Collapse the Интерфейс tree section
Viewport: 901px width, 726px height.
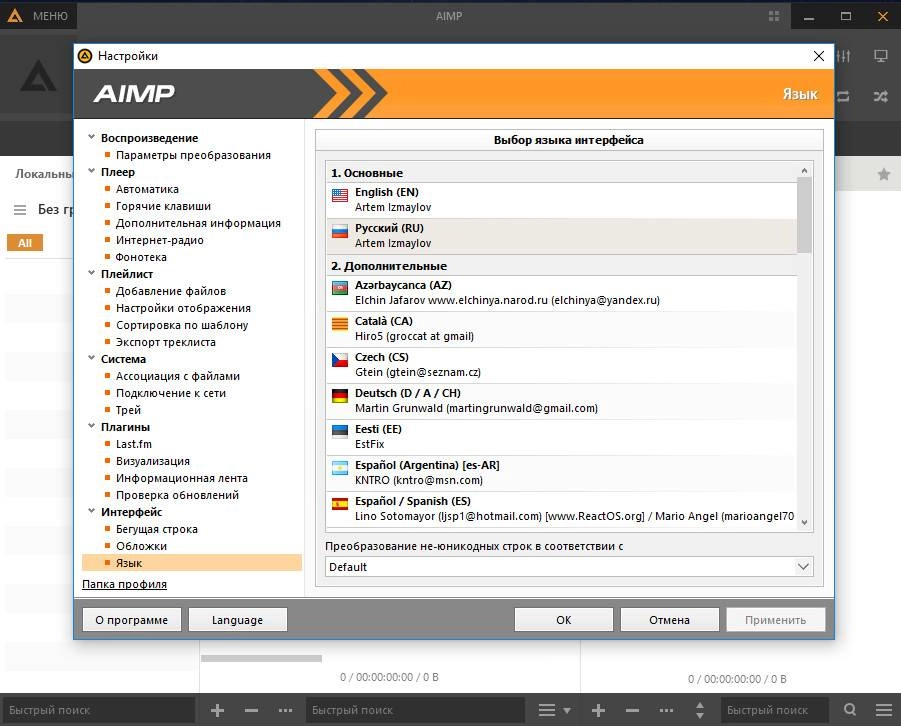(91, 511)
